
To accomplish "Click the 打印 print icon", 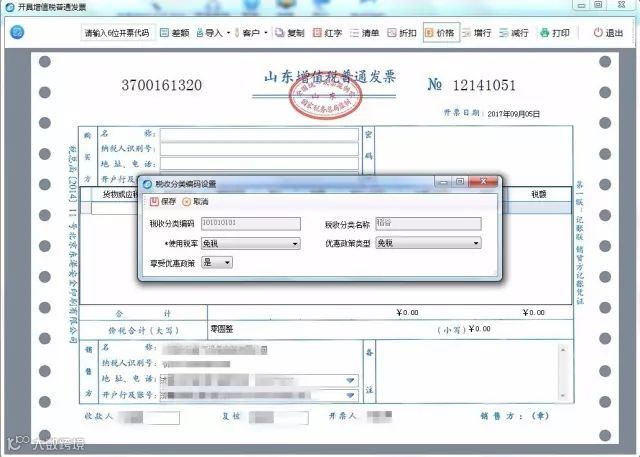I will [544, 33].
